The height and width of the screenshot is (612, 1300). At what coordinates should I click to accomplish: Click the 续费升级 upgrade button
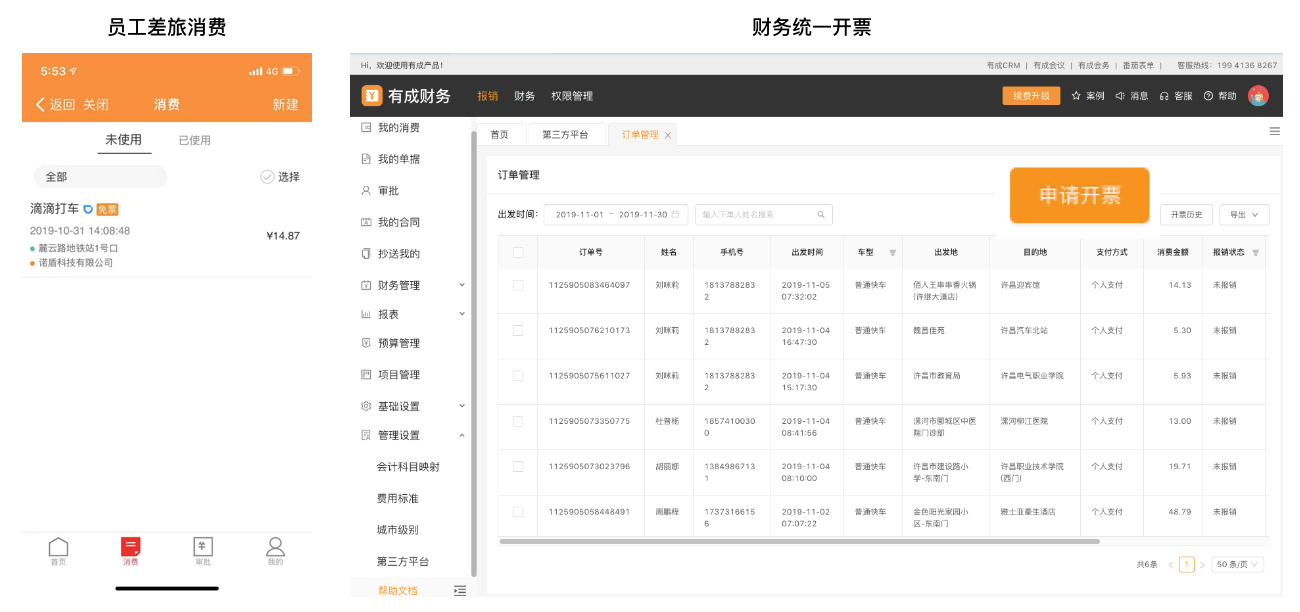coord(1031,95)
